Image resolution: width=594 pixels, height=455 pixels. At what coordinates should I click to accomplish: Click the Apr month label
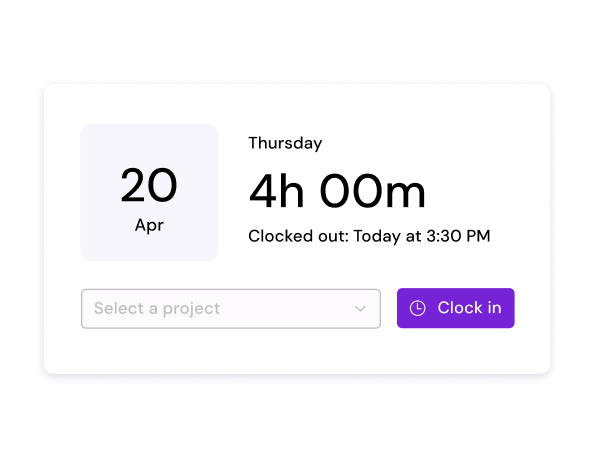(x=149, y=225)
